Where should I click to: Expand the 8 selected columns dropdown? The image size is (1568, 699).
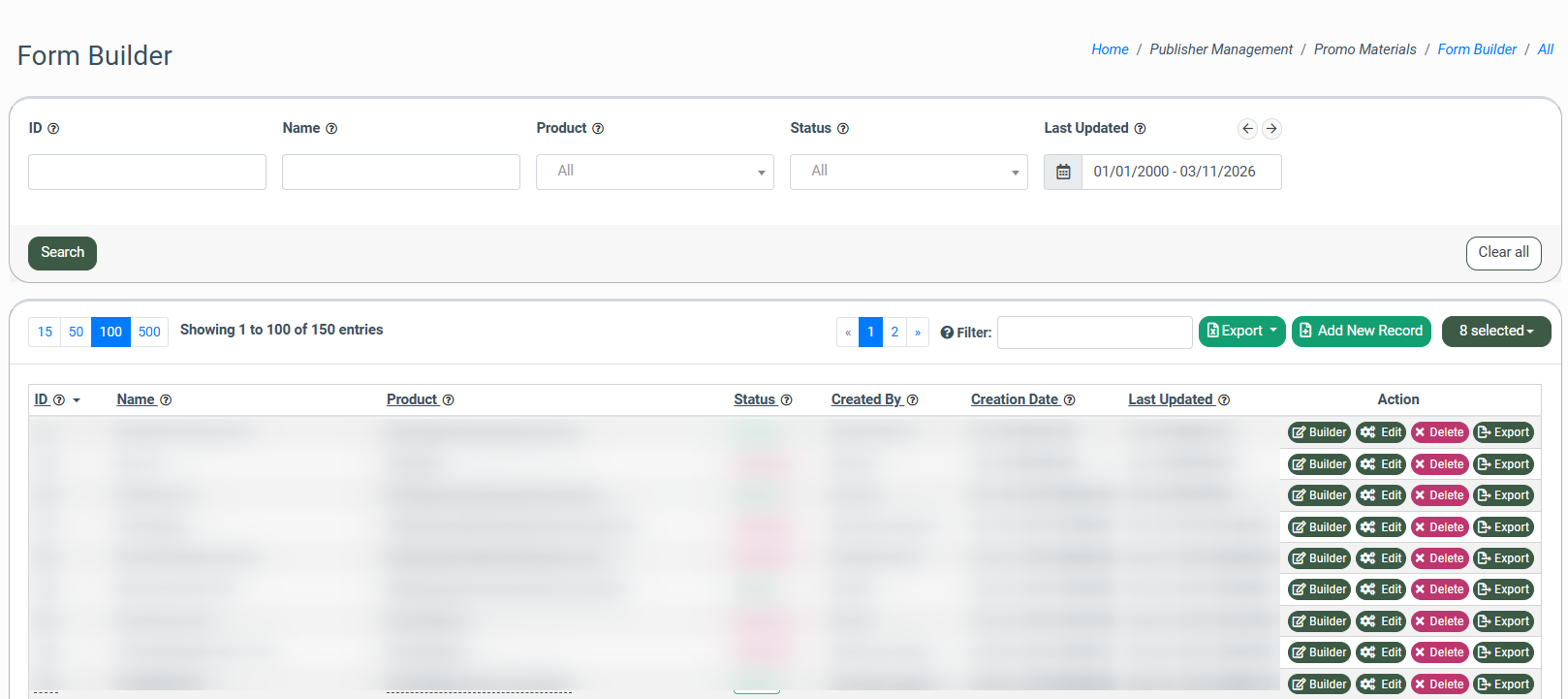[x=1495, y=331]
